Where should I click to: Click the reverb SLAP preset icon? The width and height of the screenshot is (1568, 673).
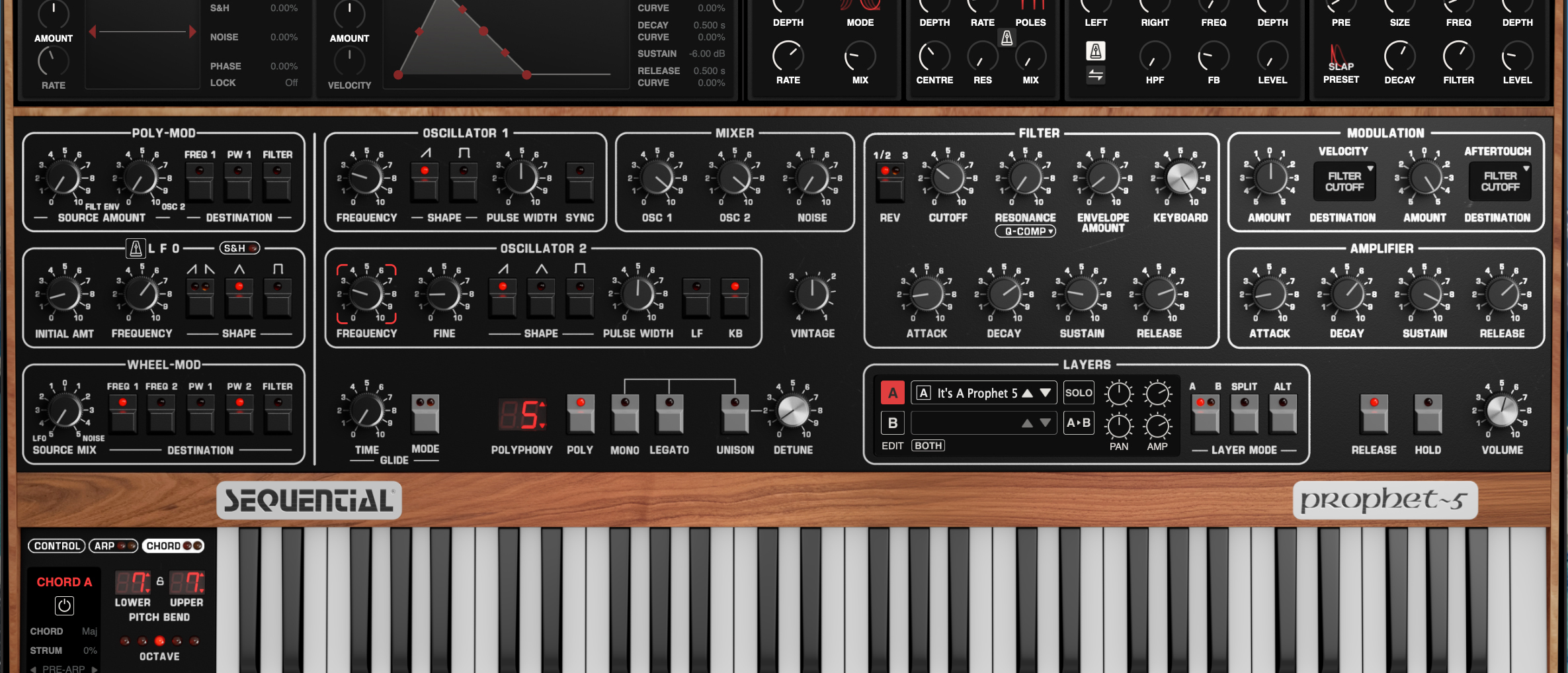click(x=1339, y=57)
